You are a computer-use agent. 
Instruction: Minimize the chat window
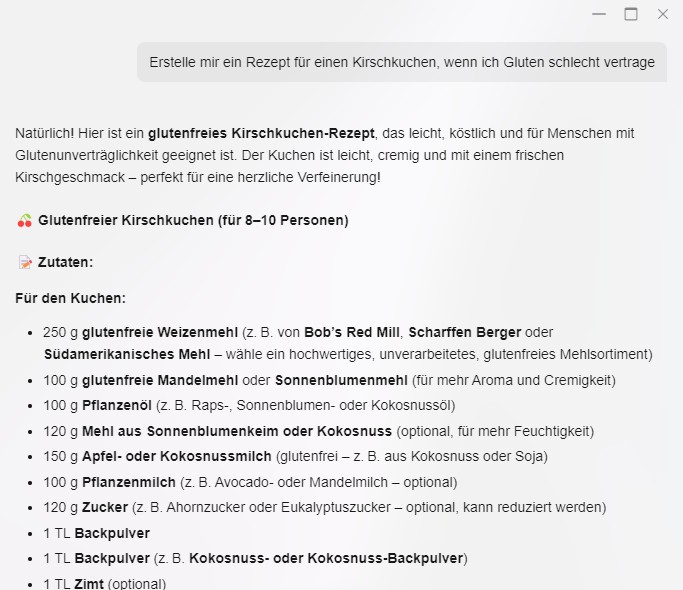click(598, 14)
